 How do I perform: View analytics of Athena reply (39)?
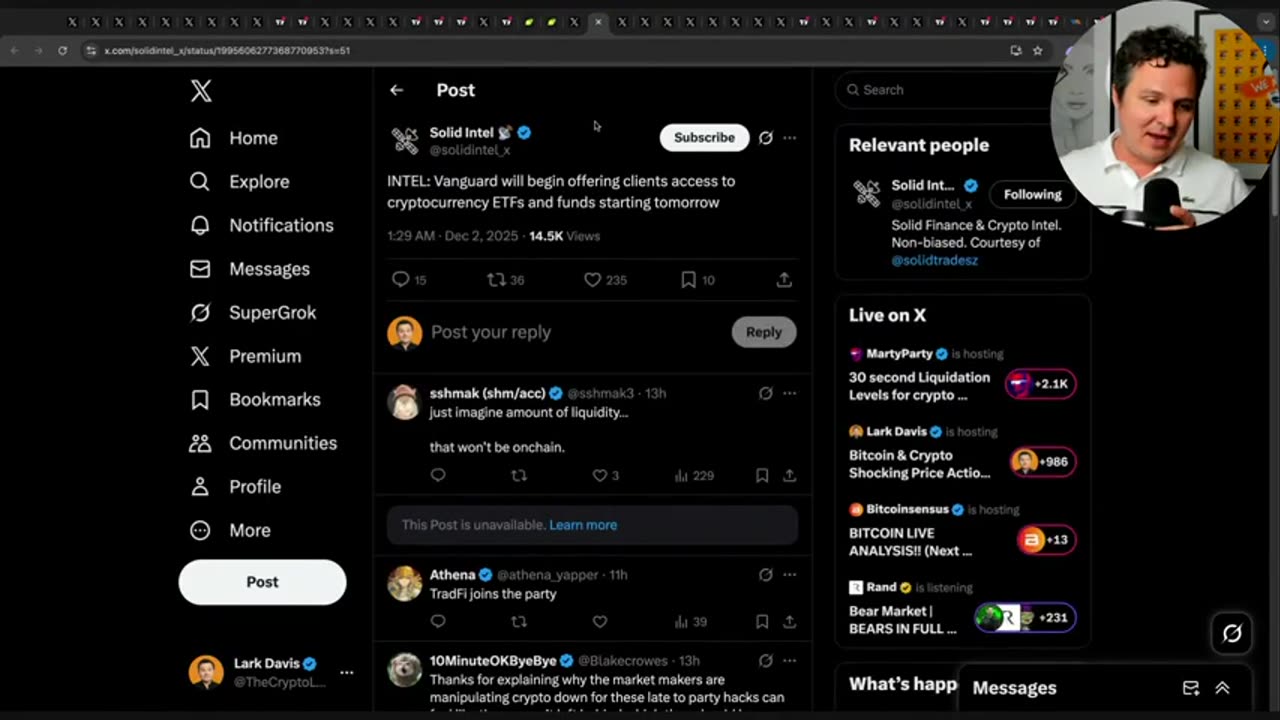click(x=691, y=622)
